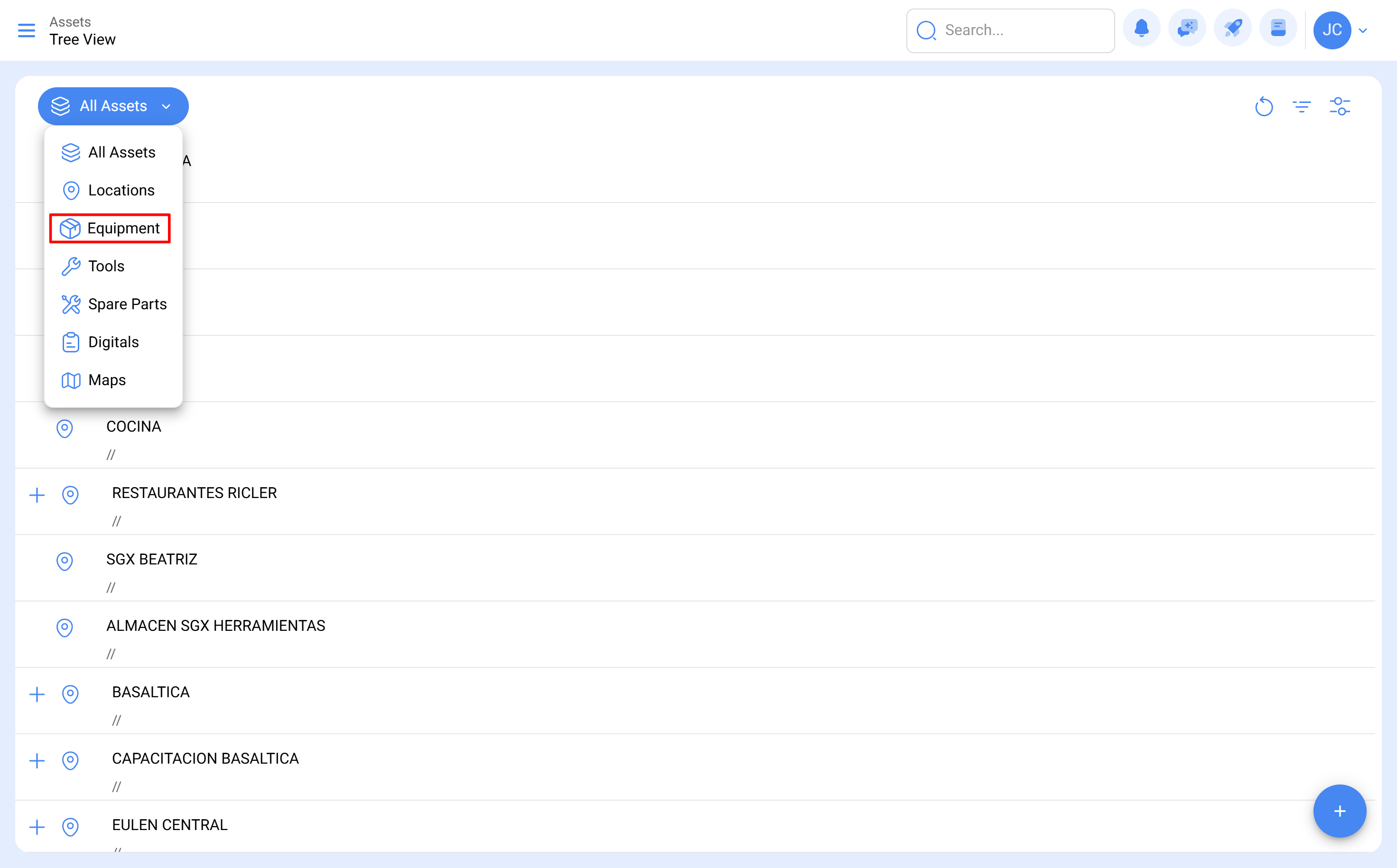1397x868 pixels.
Task: Click the JC profile avatar
Action: 1332,30
